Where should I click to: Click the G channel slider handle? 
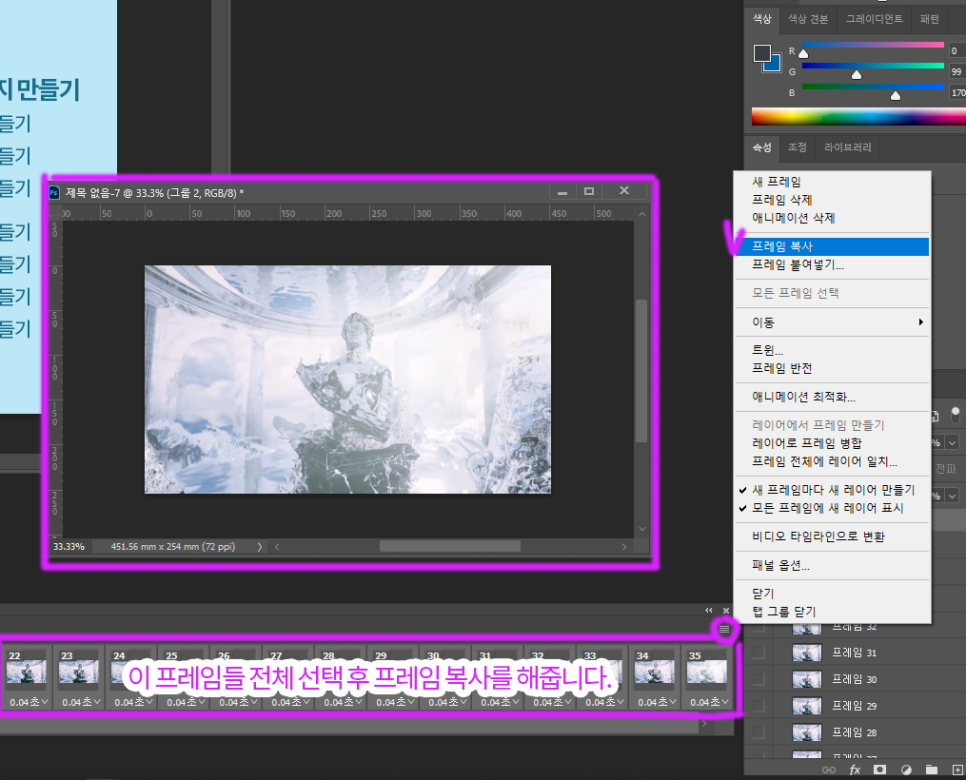pos(856,75)
